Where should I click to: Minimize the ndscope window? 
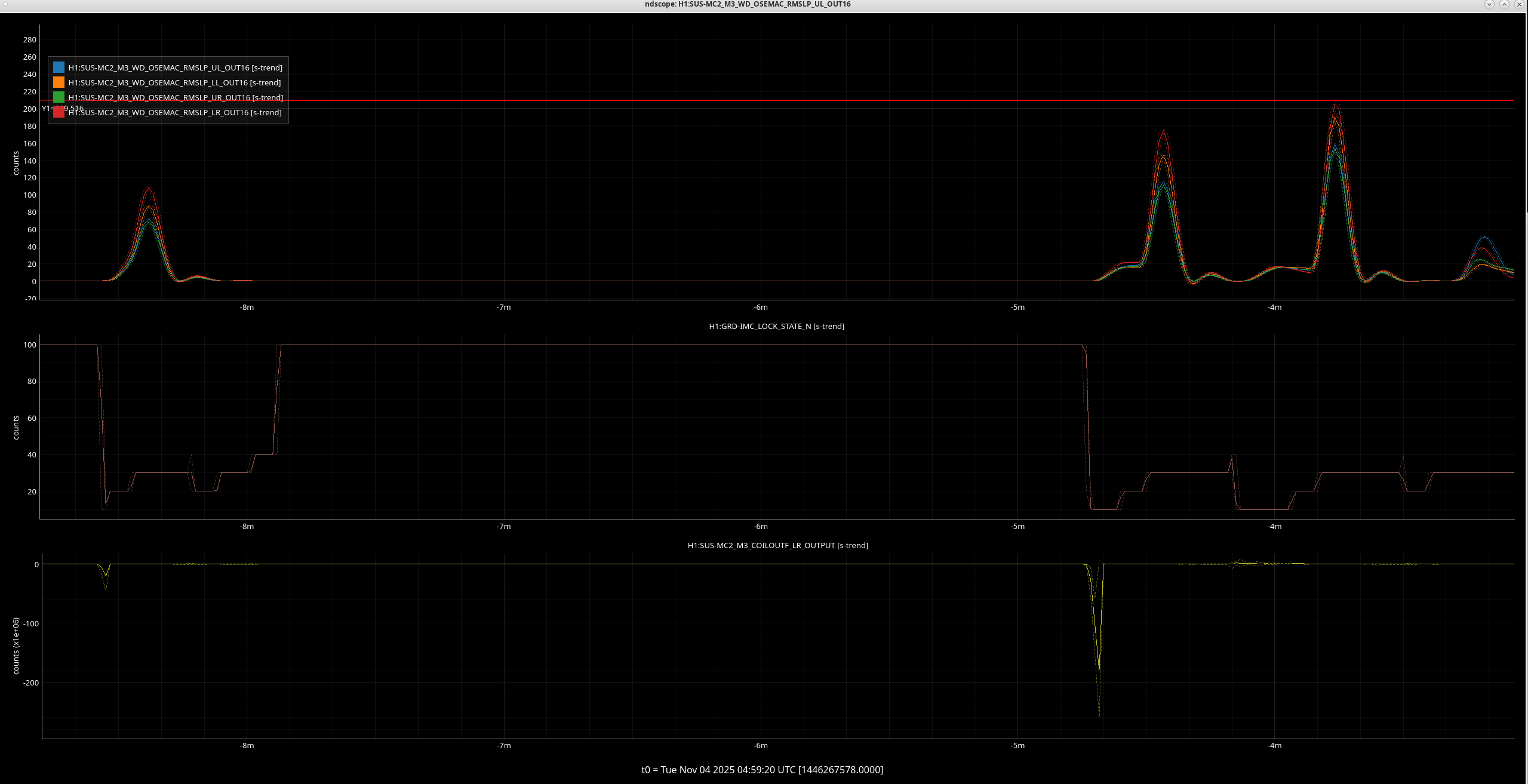click(1489, 4)
